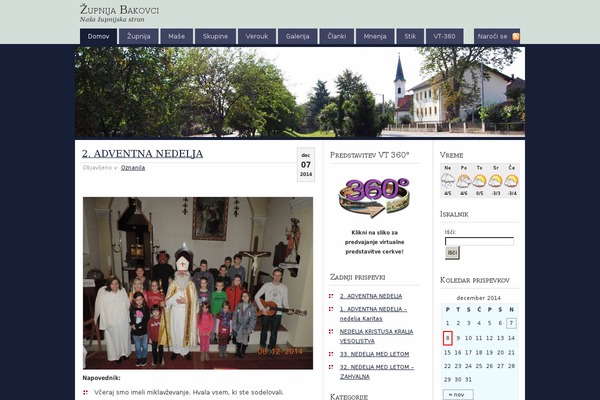Click Thursday (Če) weather icon
This screenshot has width=600, height=400.
[x=512, y=180]
